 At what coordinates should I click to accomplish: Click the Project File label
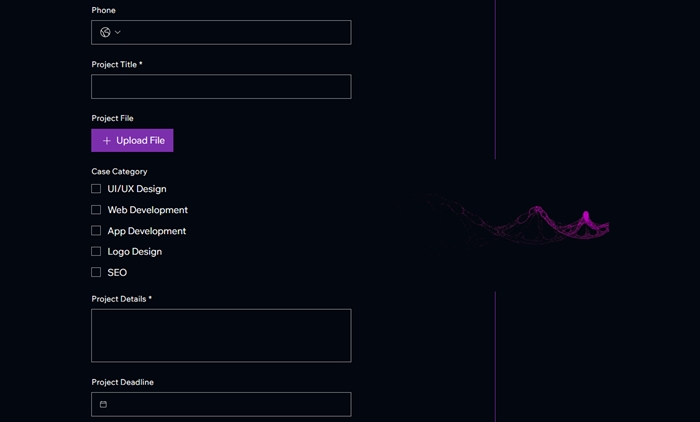112,118
